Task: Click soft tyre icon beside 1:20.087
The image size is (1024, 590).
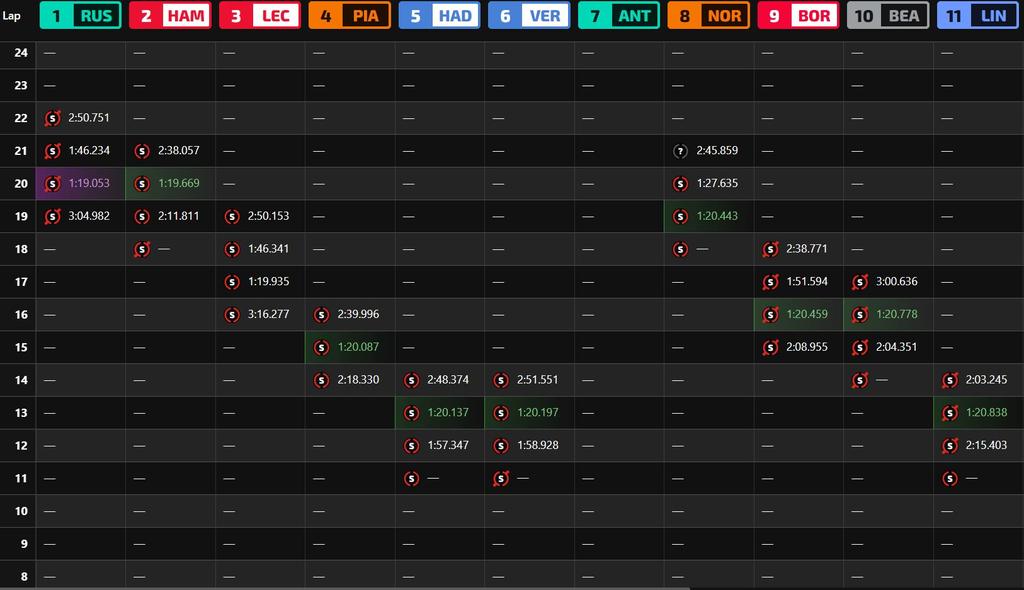Action: coord(321,347)
